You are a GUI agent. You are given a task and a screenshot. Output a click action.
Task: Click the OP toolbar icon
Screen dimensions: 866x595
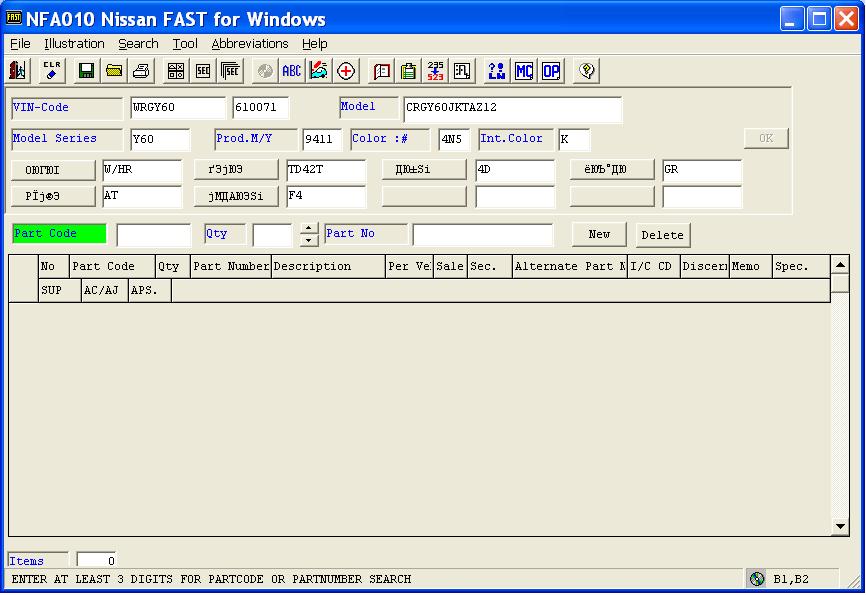click(x=551, y=71)
